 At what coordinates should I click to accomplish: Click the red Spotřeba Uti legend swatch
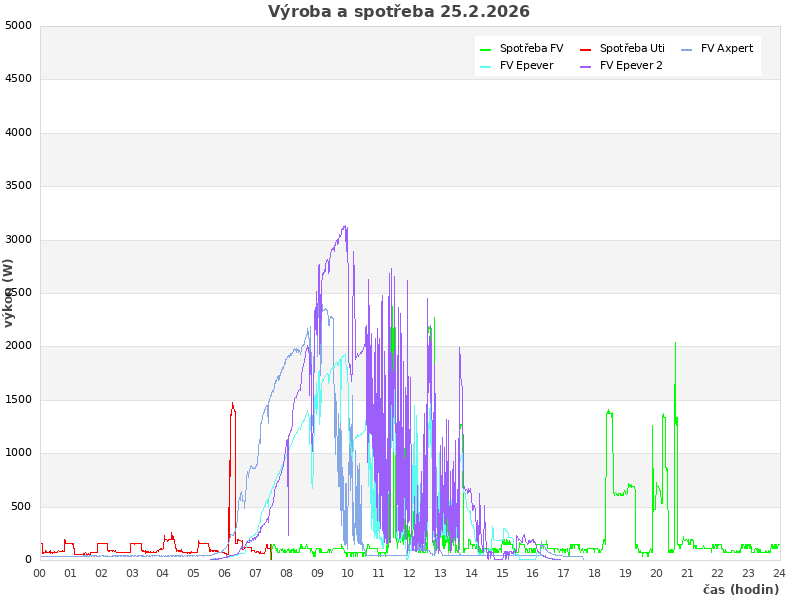(x=586, y=49)
